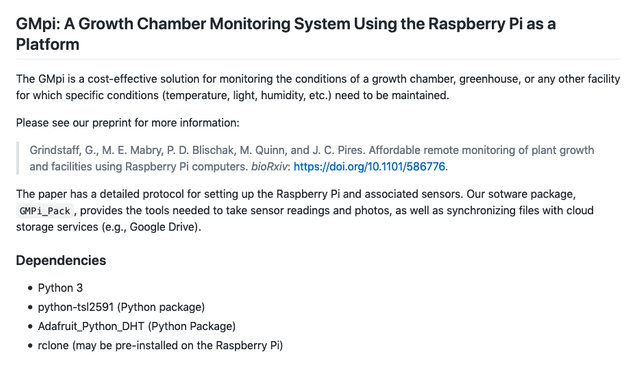
Task: Click 'The GMpi is a cost-effective solution' paragraph
Action: [x=318, y=87]
